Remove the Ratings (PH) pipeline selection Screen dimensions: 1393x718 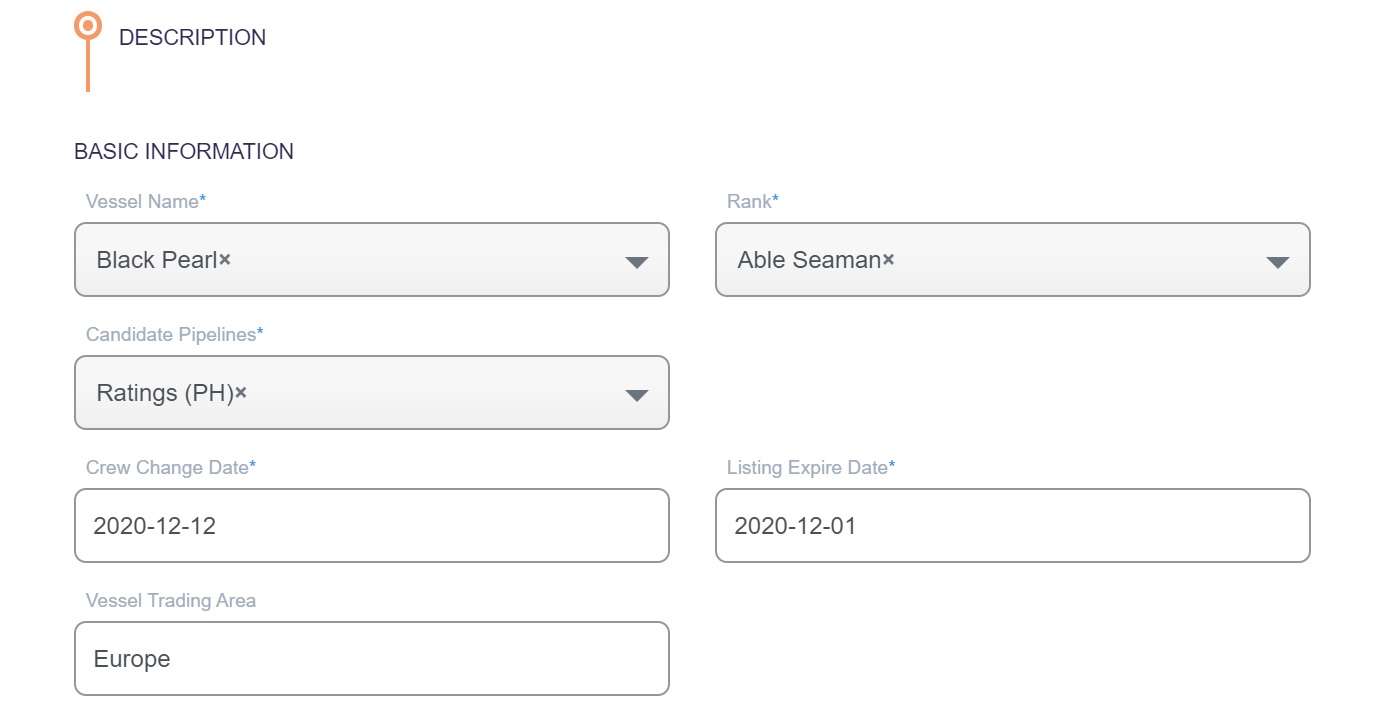(x=241, y=392)
